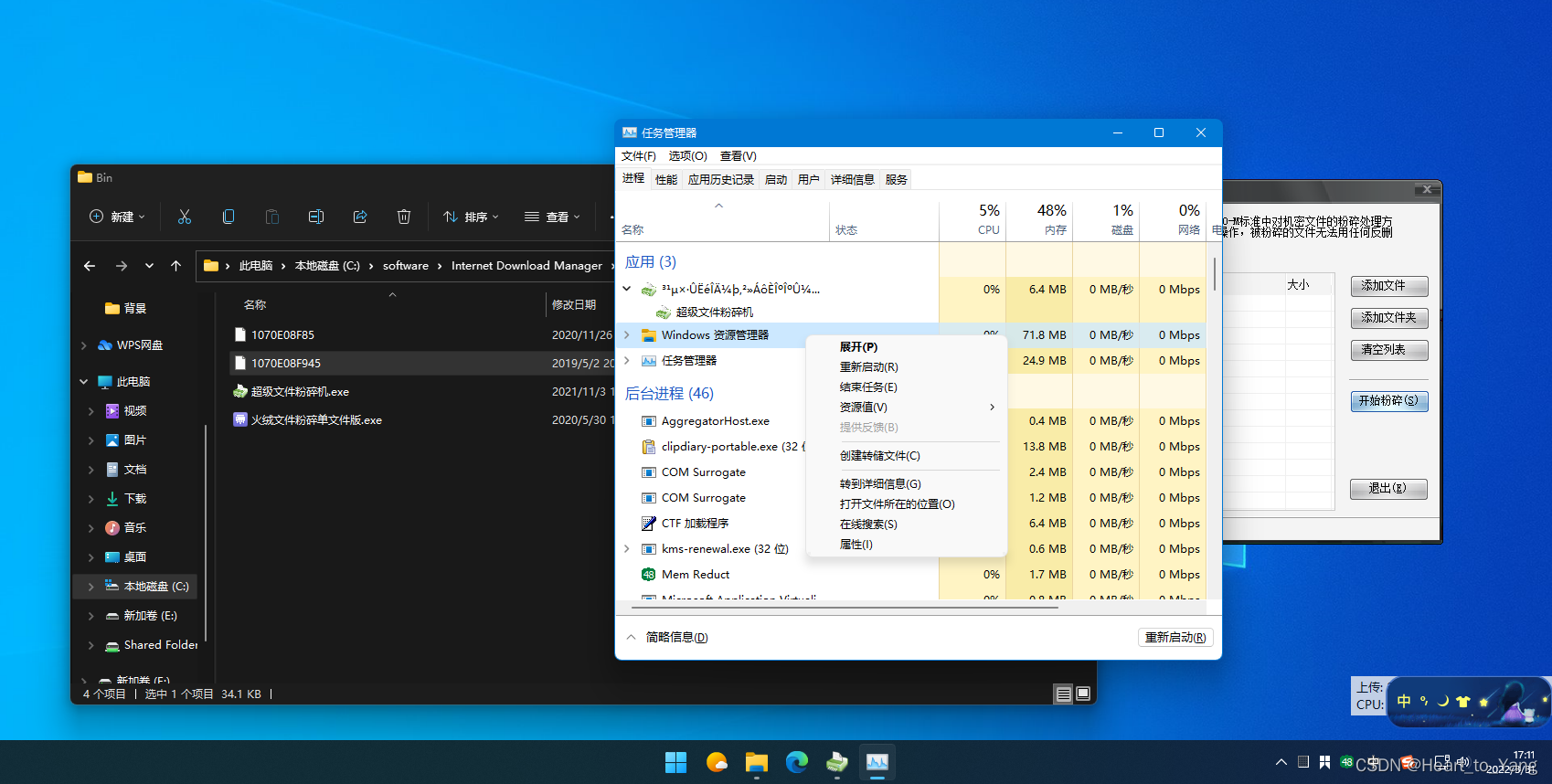Screen dimensions: 1552x784
Task: Click the Cut scissors icon in Explorer toolbar
Action: point(185,217)
